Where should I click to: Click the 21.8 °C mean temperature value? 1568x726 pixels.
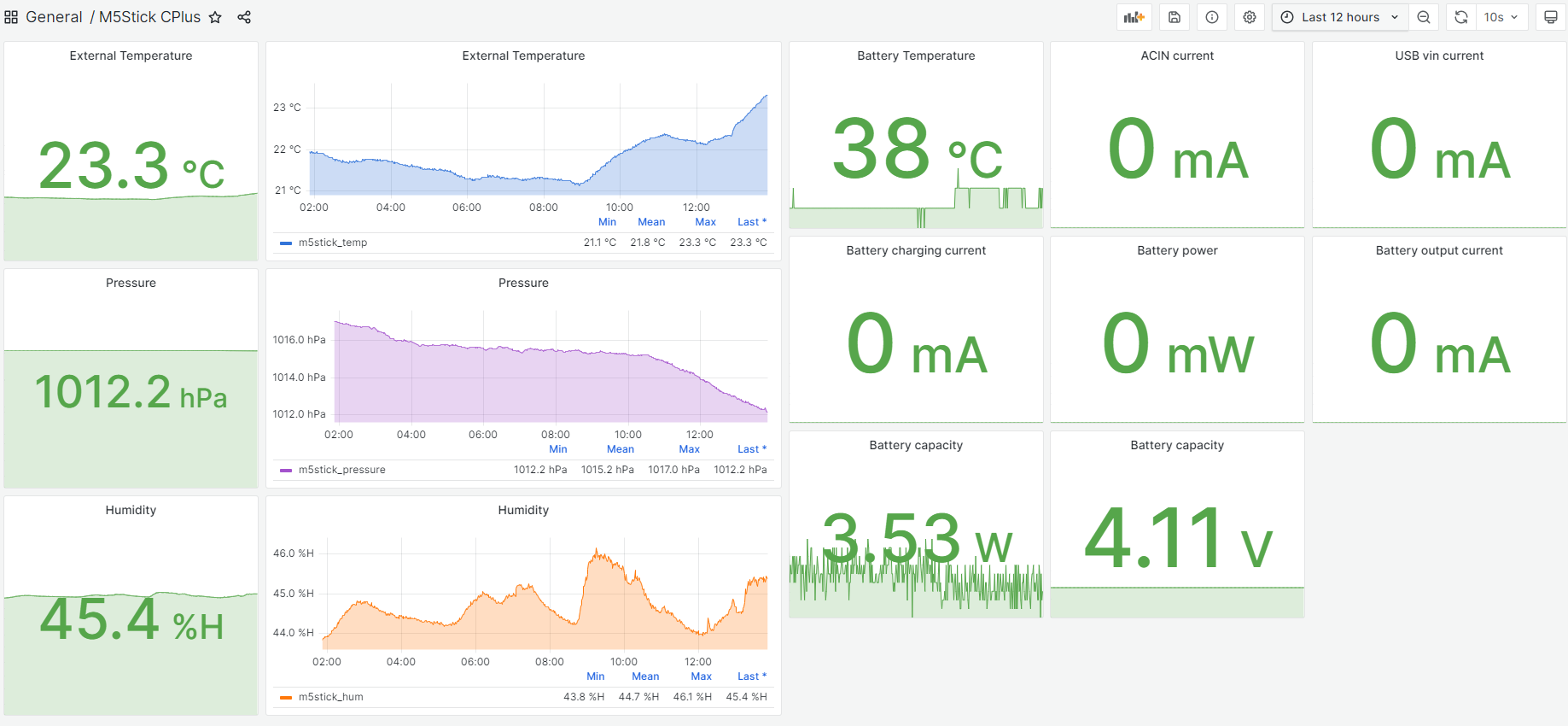(x=648, y=243)
